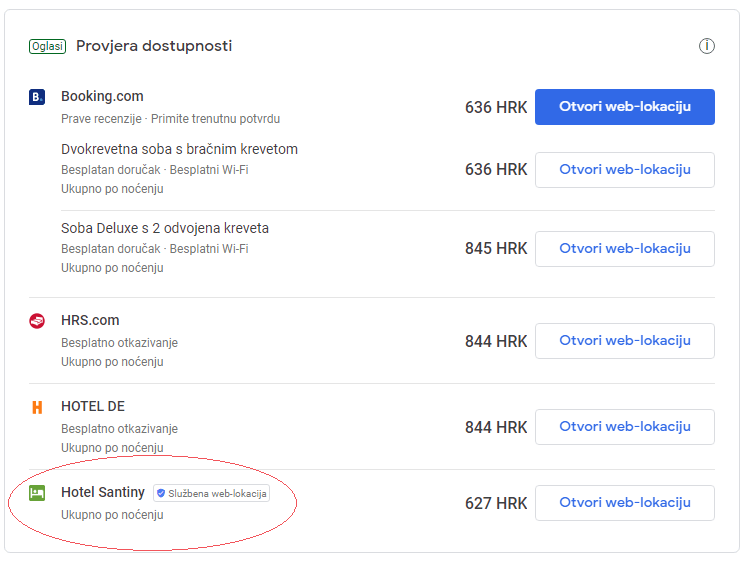
Task: Choose Soba Deluxe s 2 odvojena kreveta
Action: click(165, 228)
